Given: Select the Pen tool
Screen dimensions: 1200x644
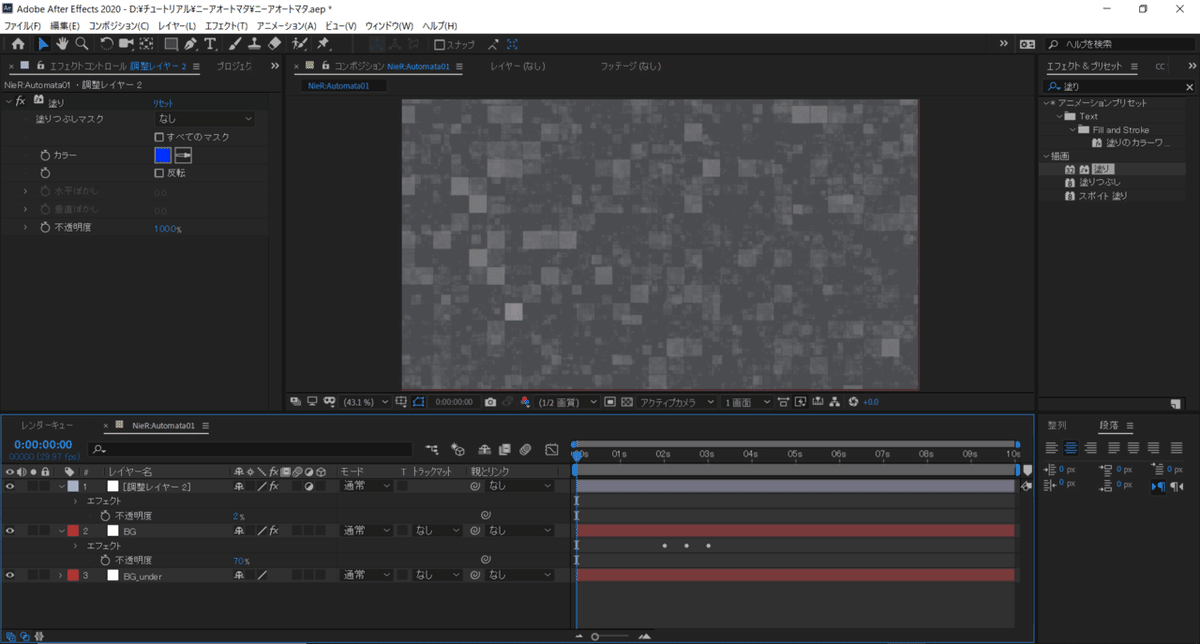Looking at the screenshot, I should 190,44.
